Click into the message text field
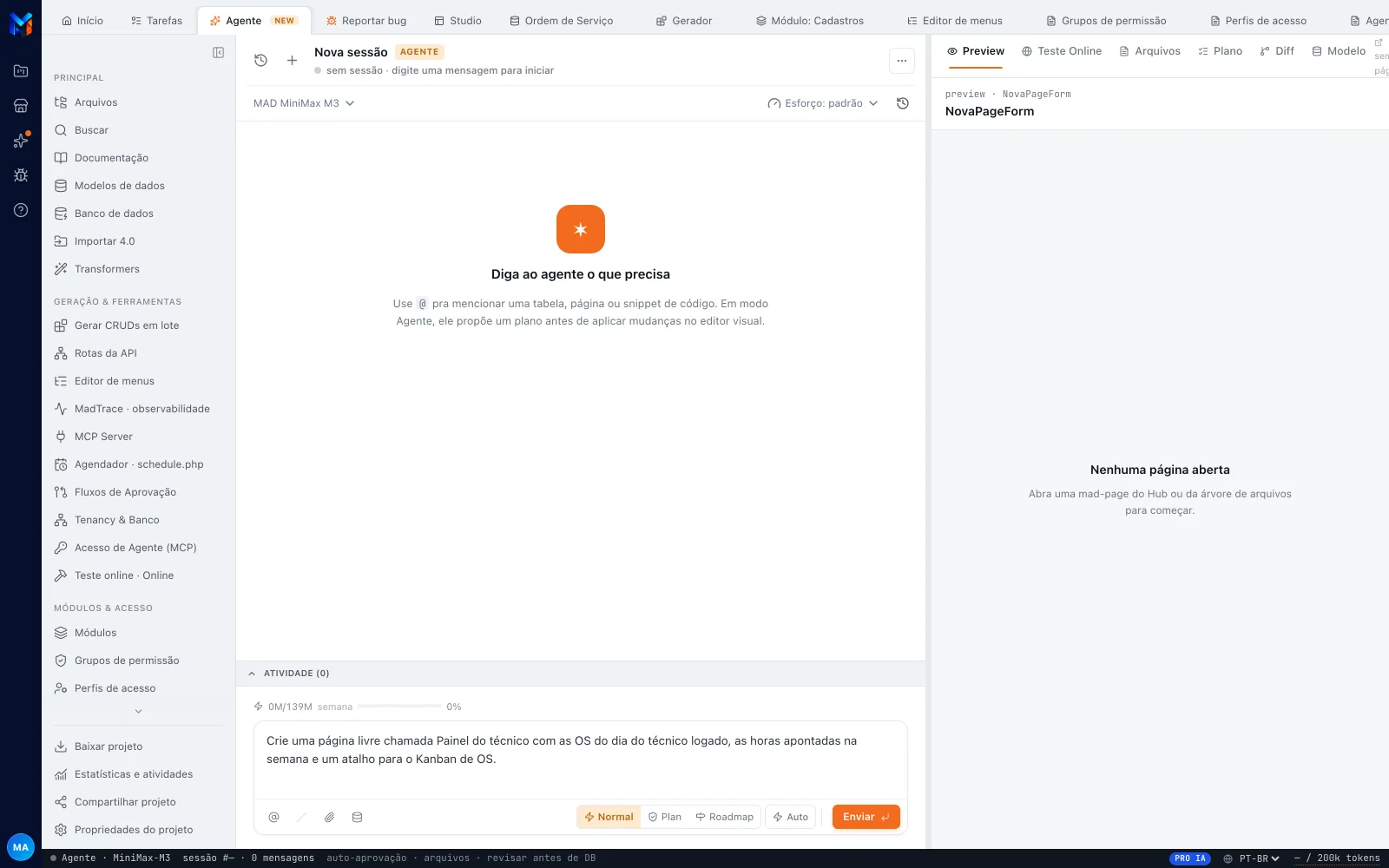The width and height of the screenshot is (1389, 868). tap(581, 759)
